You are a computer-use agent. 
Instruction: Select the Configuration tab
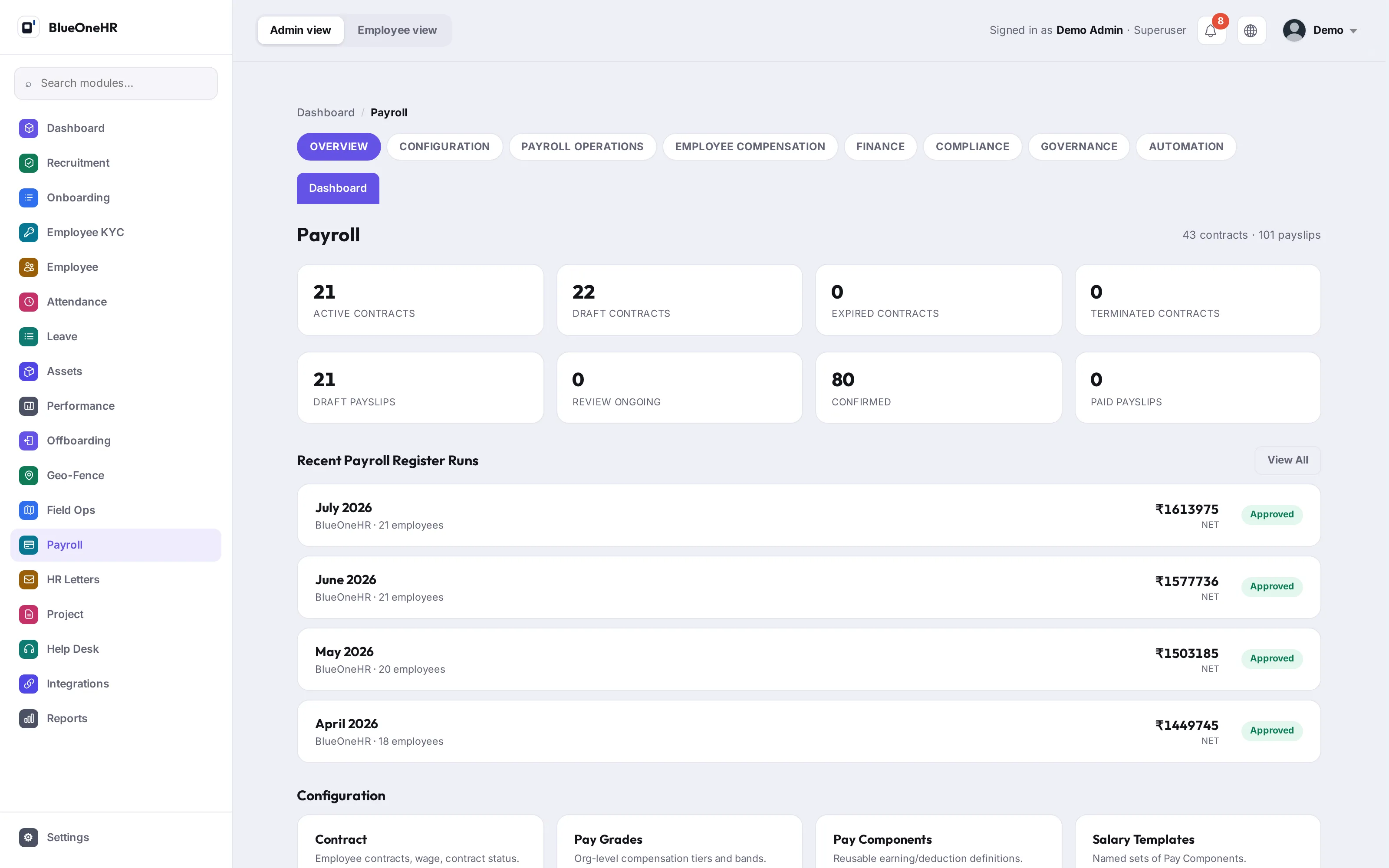(x=444, y=146)
